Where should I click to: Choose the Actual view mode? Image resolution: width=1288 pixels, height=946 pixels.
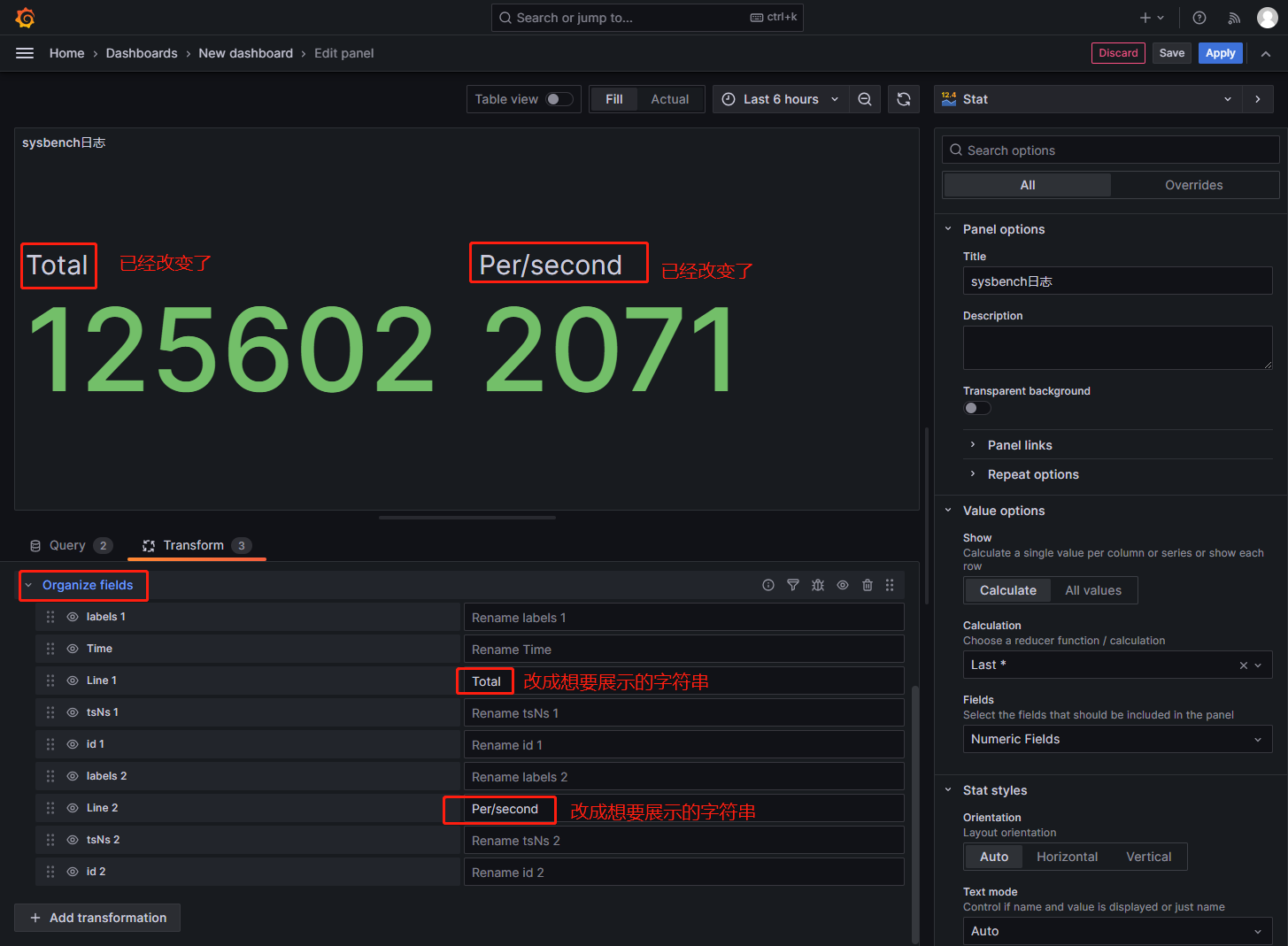(x=670, y=99)
